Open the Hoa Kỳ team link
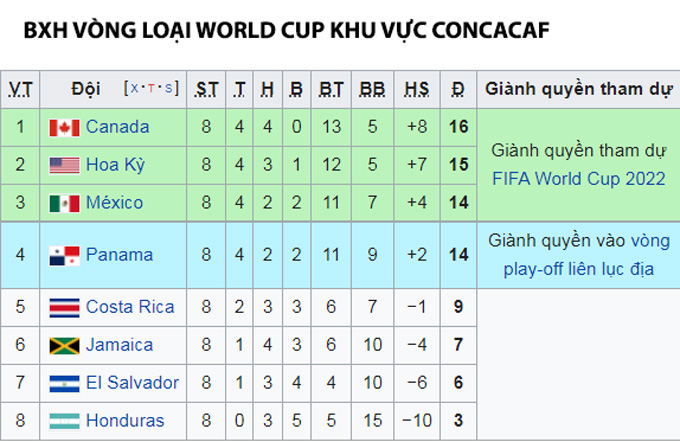The width and height of the screenshot is (680, 442). coord(115,165)
